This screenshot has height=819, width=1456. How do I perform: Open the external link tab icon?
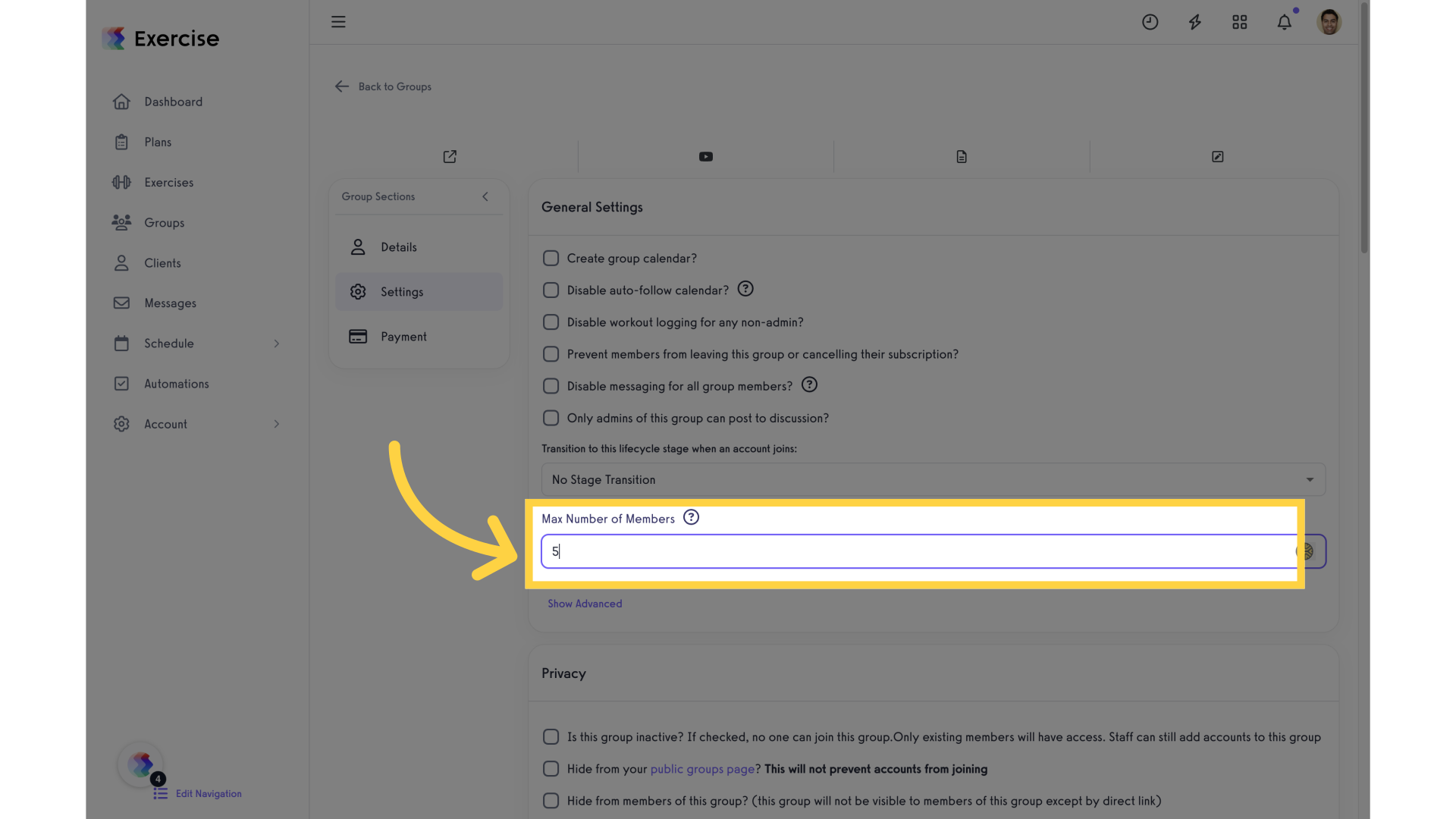tap(450, 156)
